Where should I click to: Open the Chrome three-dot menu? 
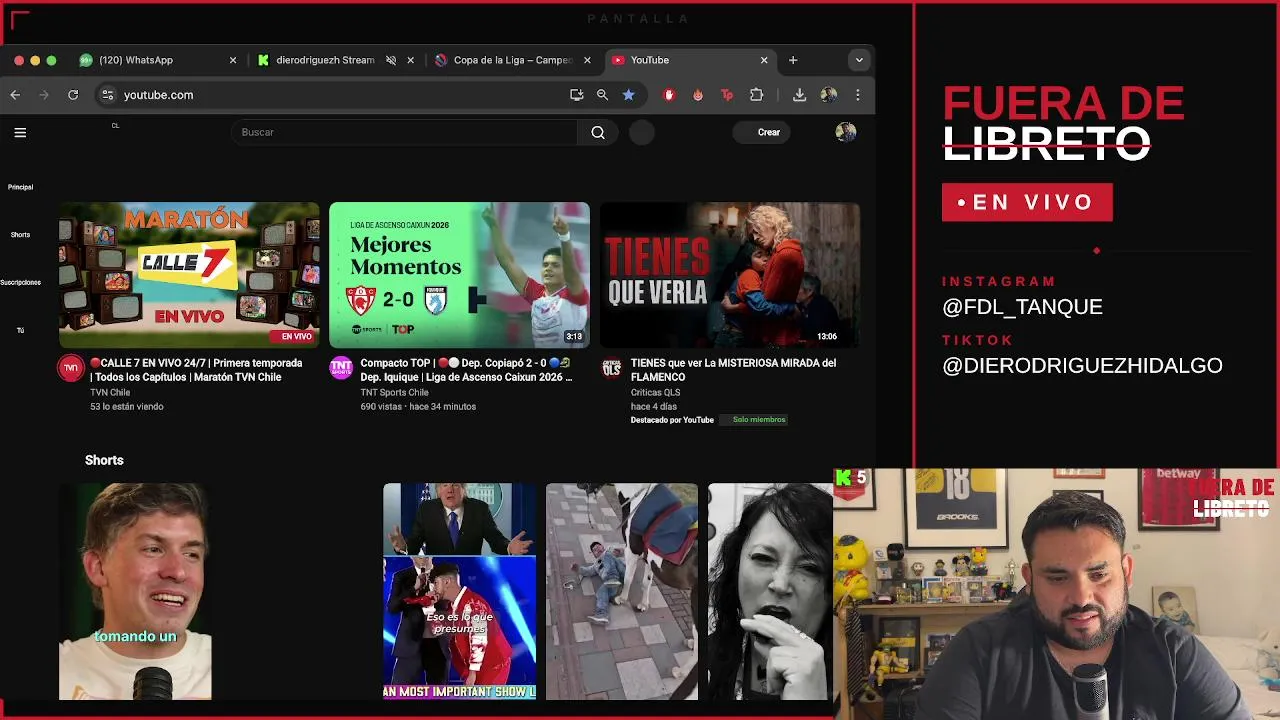[x=858, y=95]
